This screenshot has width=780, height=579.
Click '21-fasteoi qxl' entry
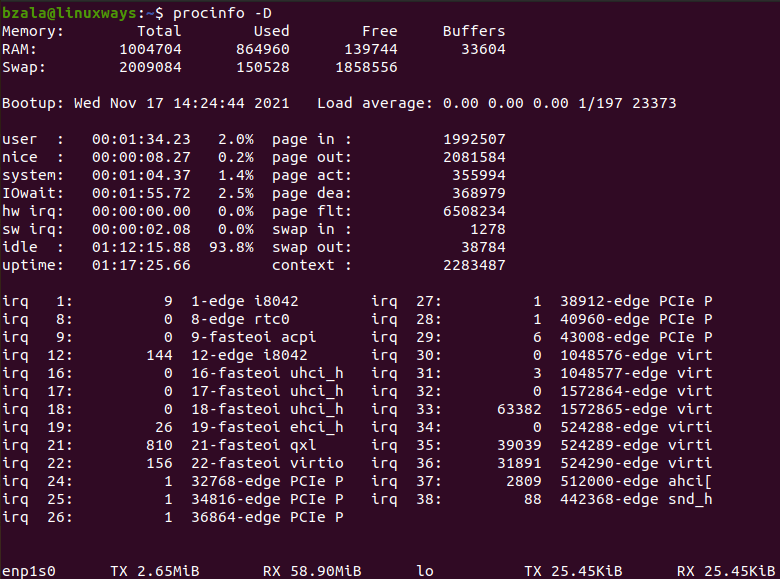pyautogui.click(x=254, y=445)
